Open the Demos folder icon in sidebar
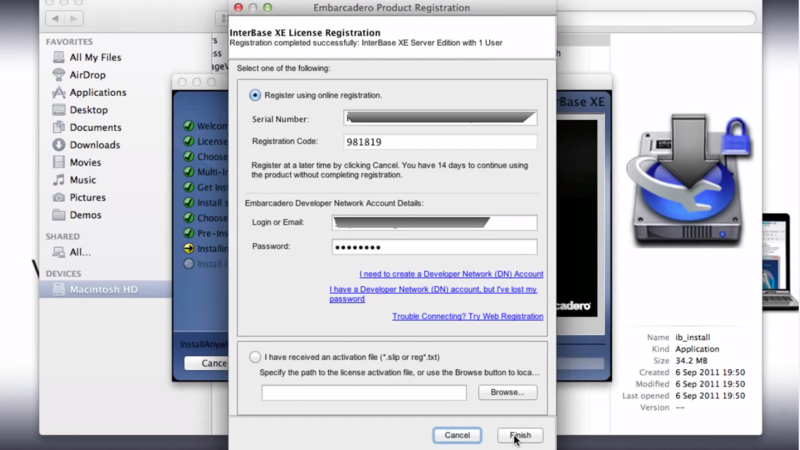Viewport: 800px width, 450px height. [59, 215]
